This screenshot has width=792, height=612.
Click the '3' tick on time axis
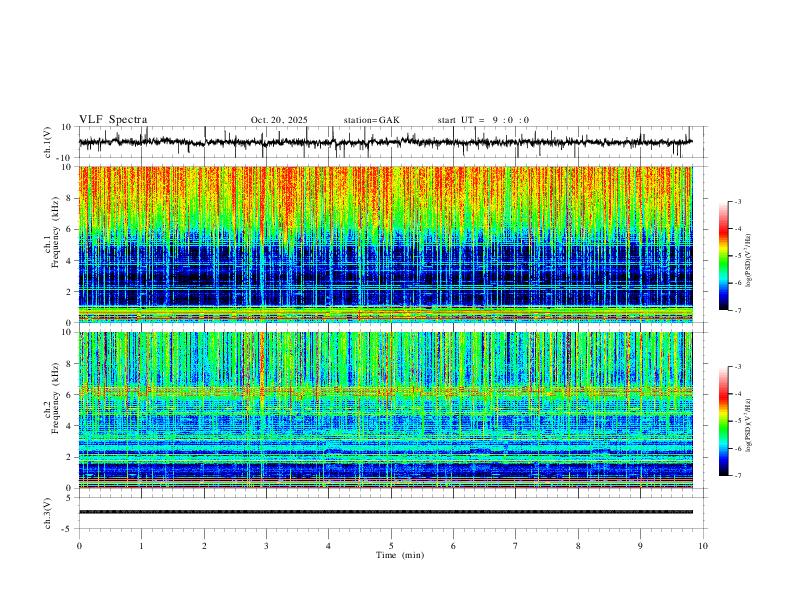pyautogui.click(x=266, y=546)
